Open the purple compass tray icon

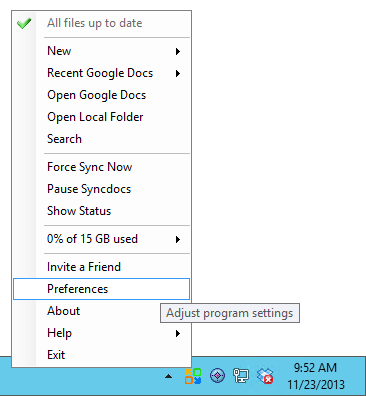click(x=217, y=376)
